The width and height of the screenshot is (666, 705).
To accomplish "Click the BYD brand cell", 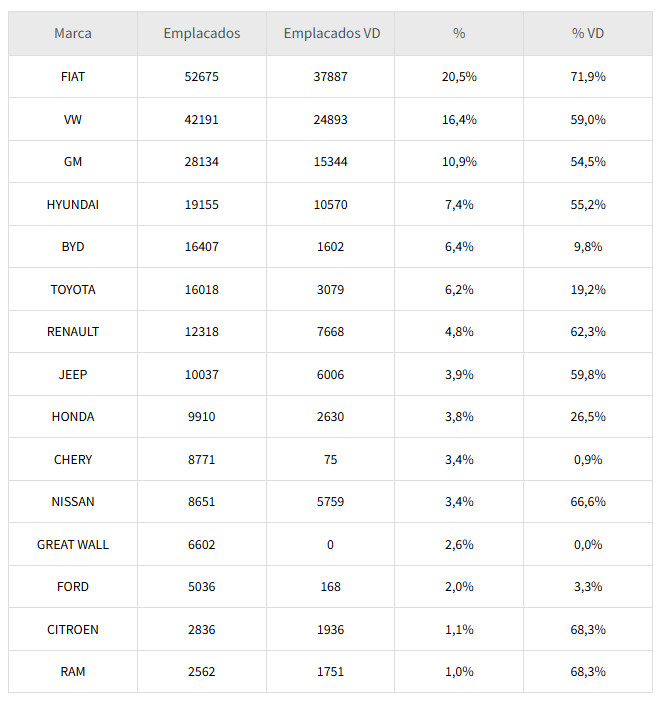I will [73, 247].
